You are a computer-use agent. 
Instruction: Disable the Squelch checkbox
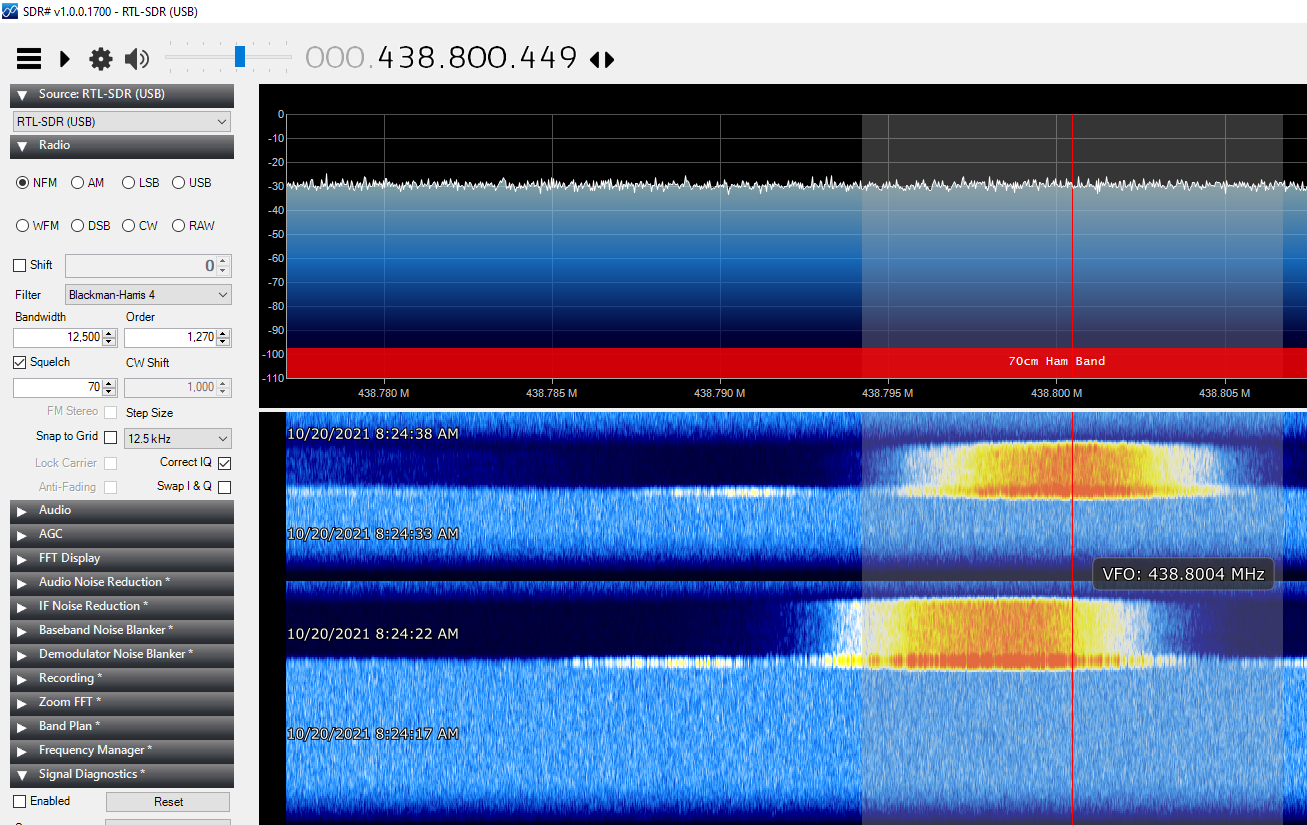tap(20, 362)
